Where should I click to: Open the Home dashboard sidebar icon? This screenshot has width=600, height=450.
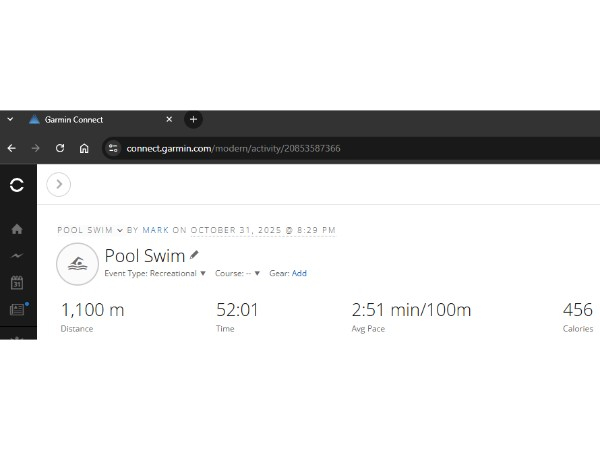(17, 229)
